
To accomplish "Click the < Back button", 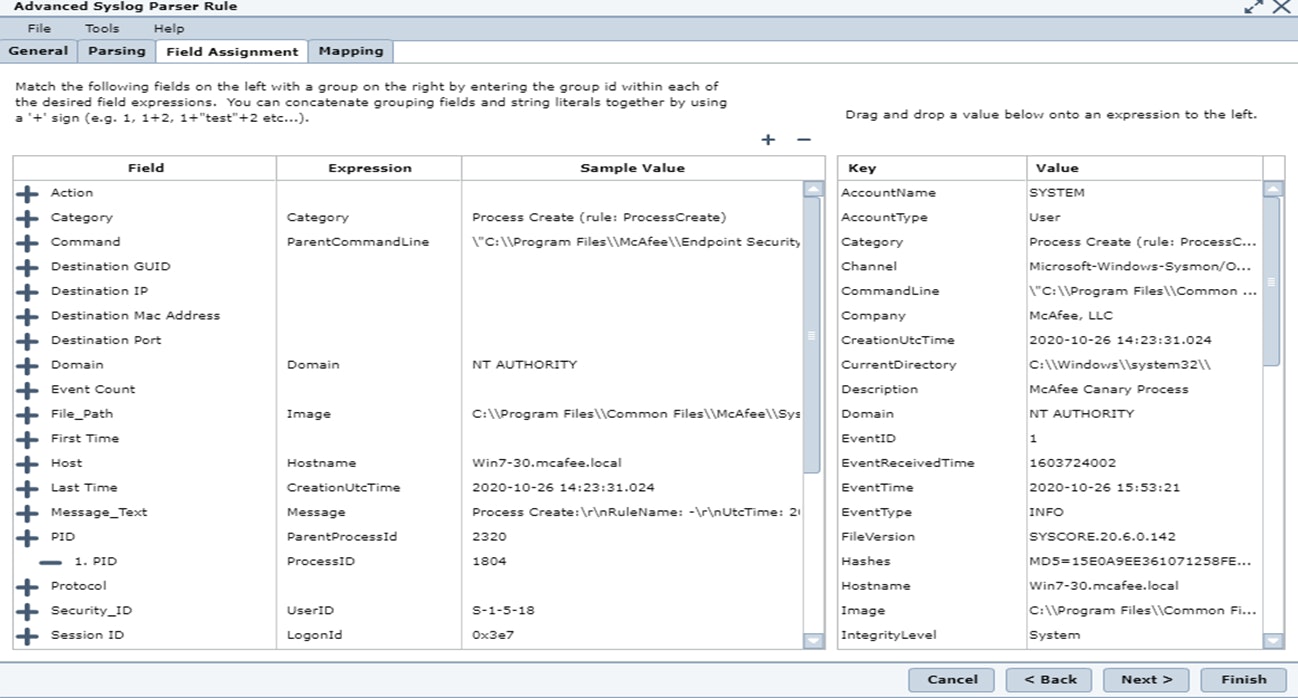I will coord(1049,679).
